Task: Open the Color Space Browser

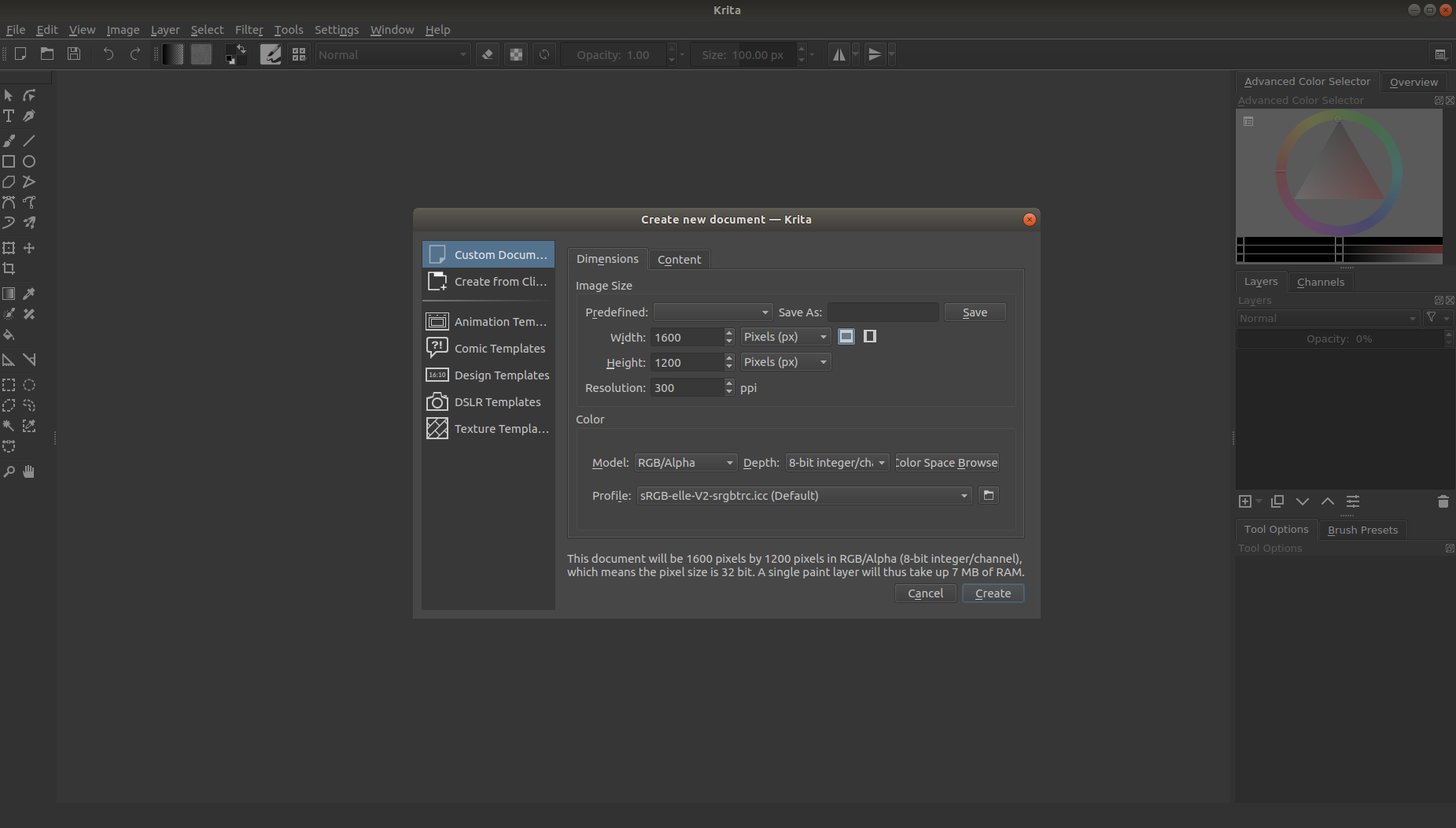Action: click(x=947, y=463)
